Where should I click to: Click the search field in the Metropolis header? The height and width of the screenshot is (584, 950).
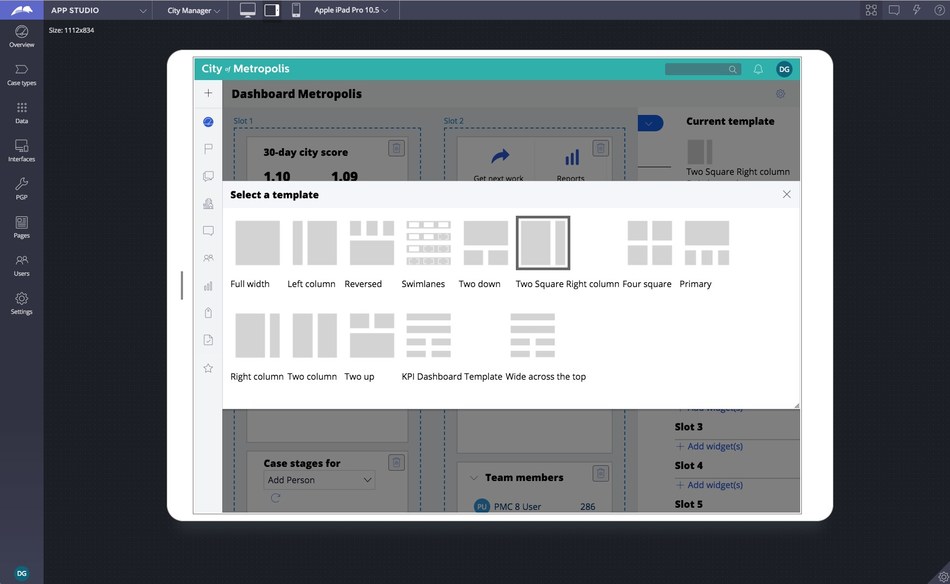[700, 69]
